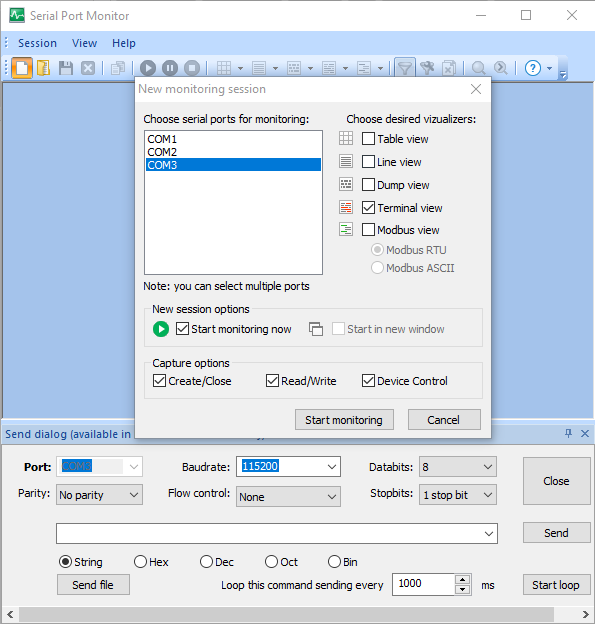This screenshot has width=595, height=624.
Task: Pause monitoring with the pause toolbar icon
Action: [170, 68]
